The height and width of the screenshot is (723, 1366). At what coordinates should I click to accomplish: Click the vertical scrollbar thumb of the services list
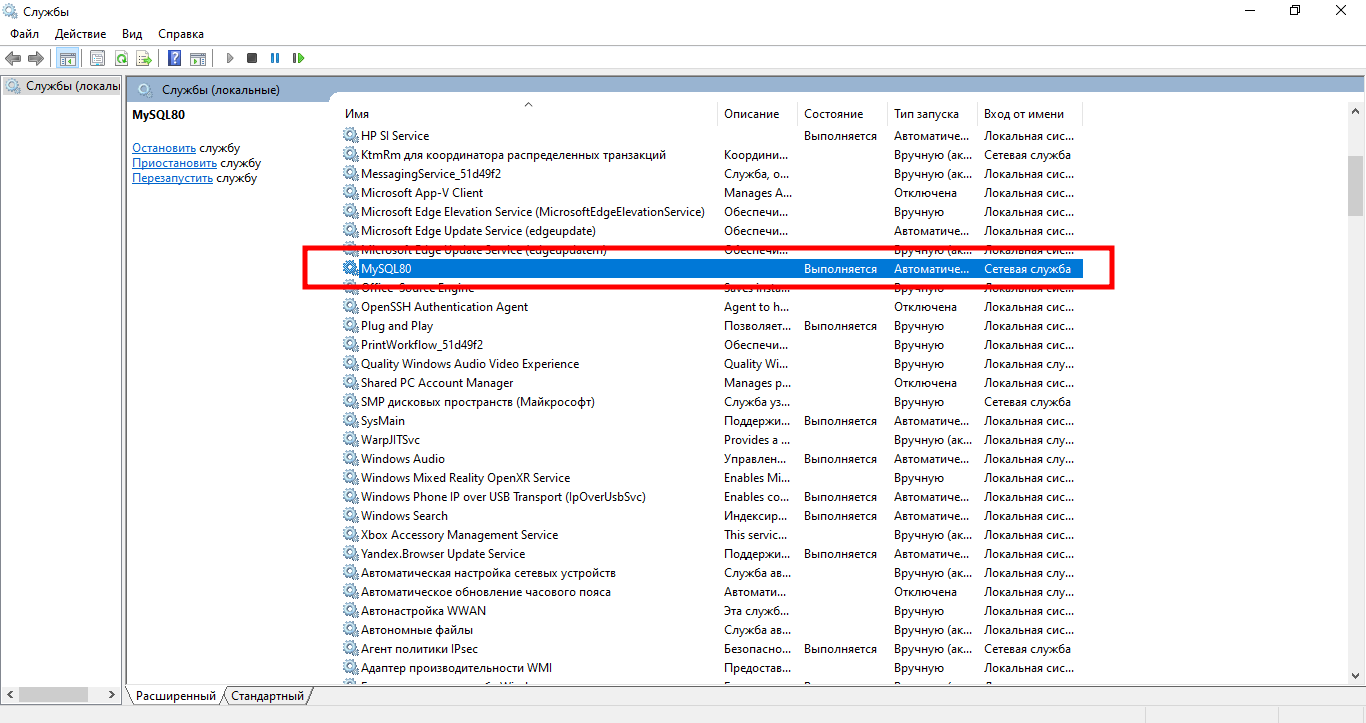[x=1355, y=186]
